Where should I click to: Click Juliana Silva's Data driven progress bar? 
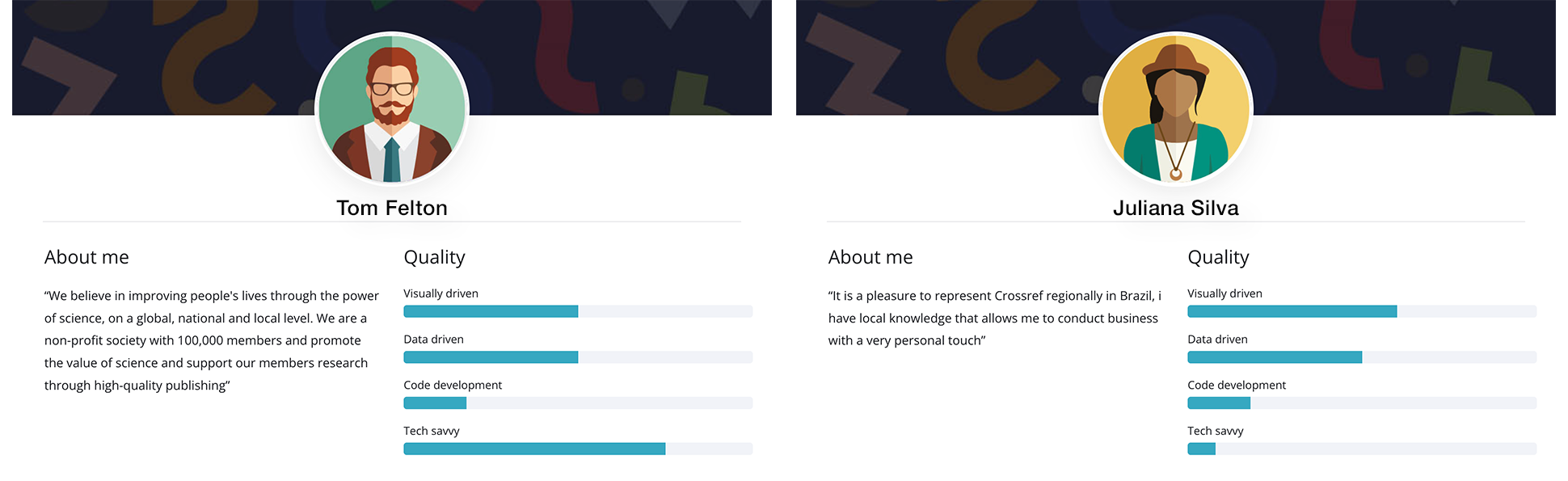[x=1362, y=357]
